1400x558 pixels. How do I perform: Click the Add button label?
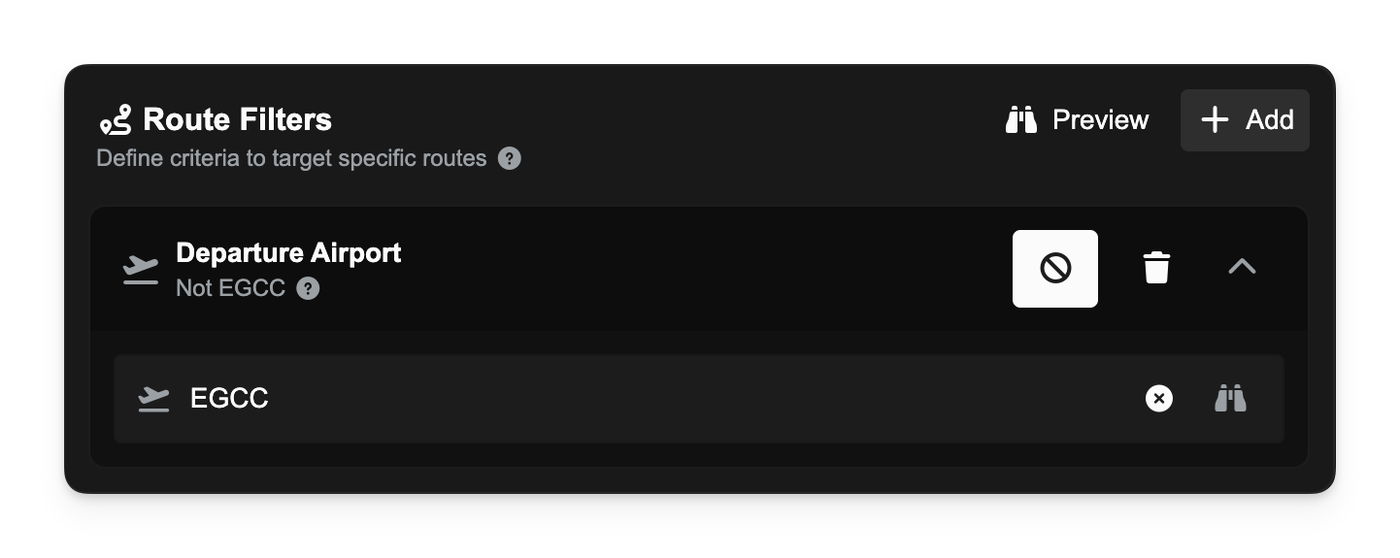point(1269,120)
